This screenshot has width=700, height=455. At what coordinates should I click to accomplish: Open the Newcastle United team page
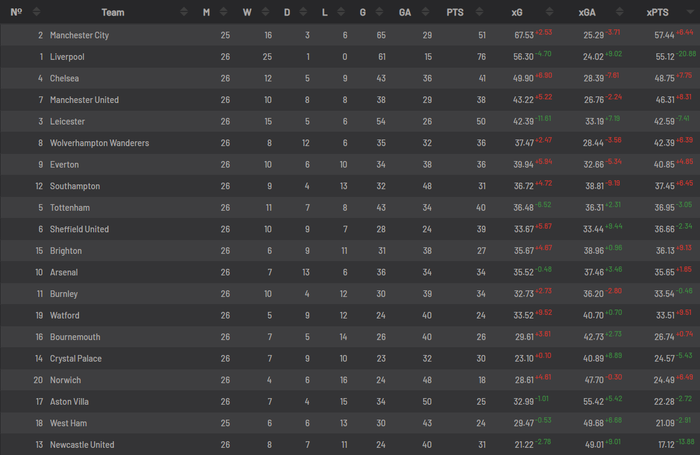click(x=81, y=444)
